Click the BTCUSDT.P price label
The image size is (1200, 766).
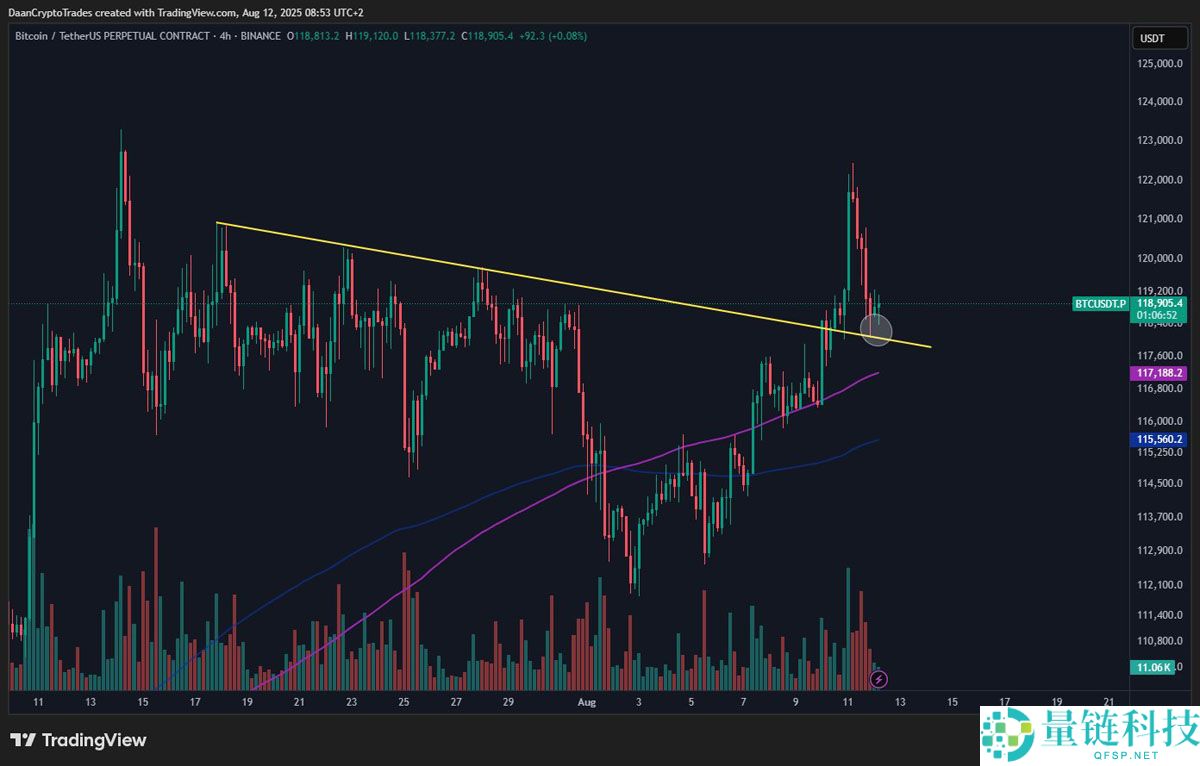tap(1099, 302)
